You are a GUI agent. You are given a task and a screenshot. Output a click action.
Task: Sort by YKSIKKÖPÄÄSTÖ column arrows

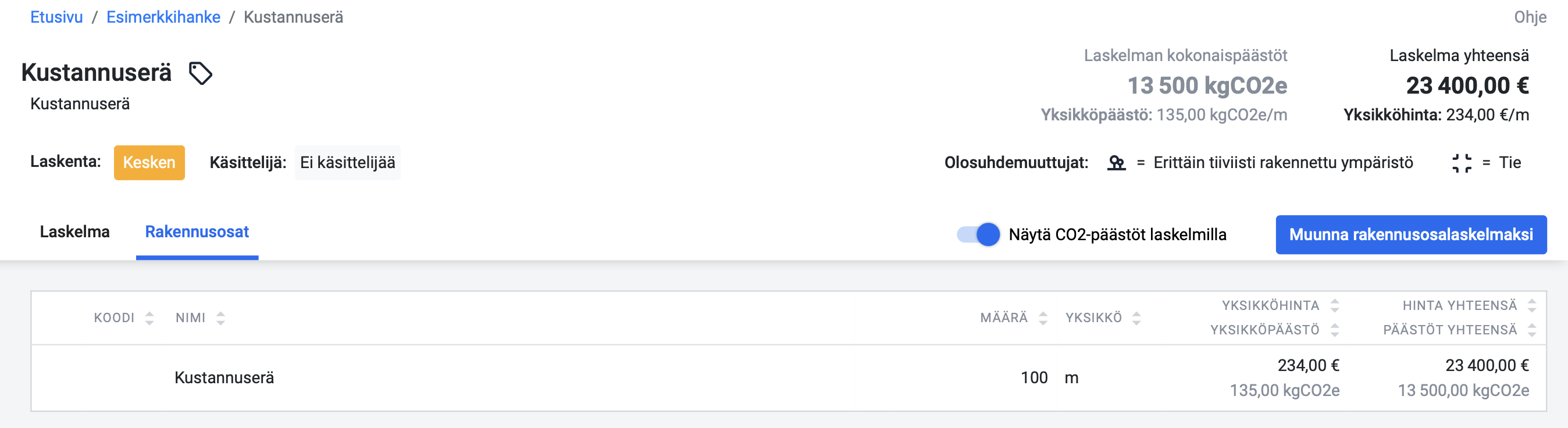pyautogui.click(x=1335, y=330)
